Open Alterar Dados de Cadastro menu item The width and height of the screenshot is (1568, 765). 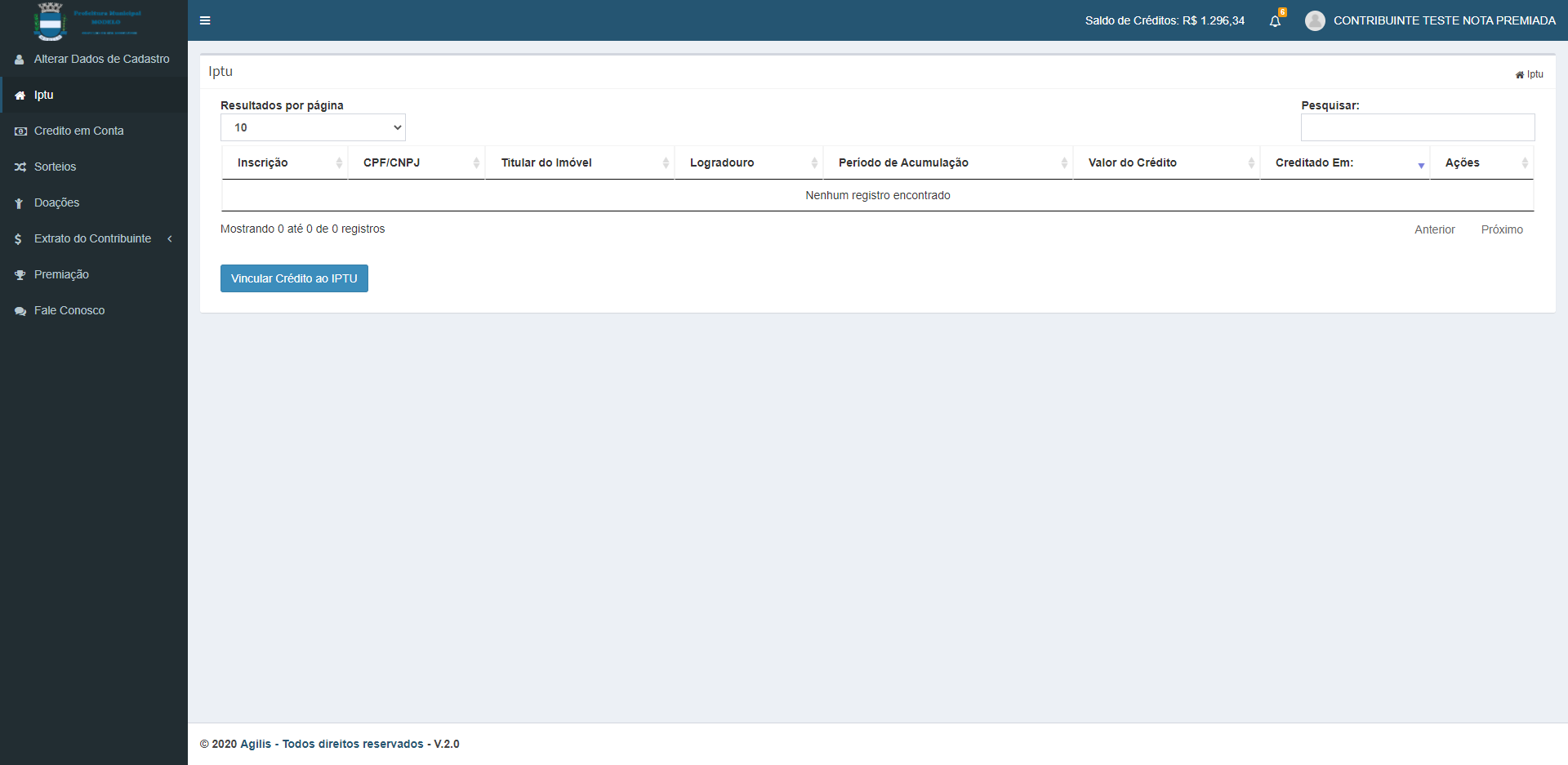pos(101,59)
